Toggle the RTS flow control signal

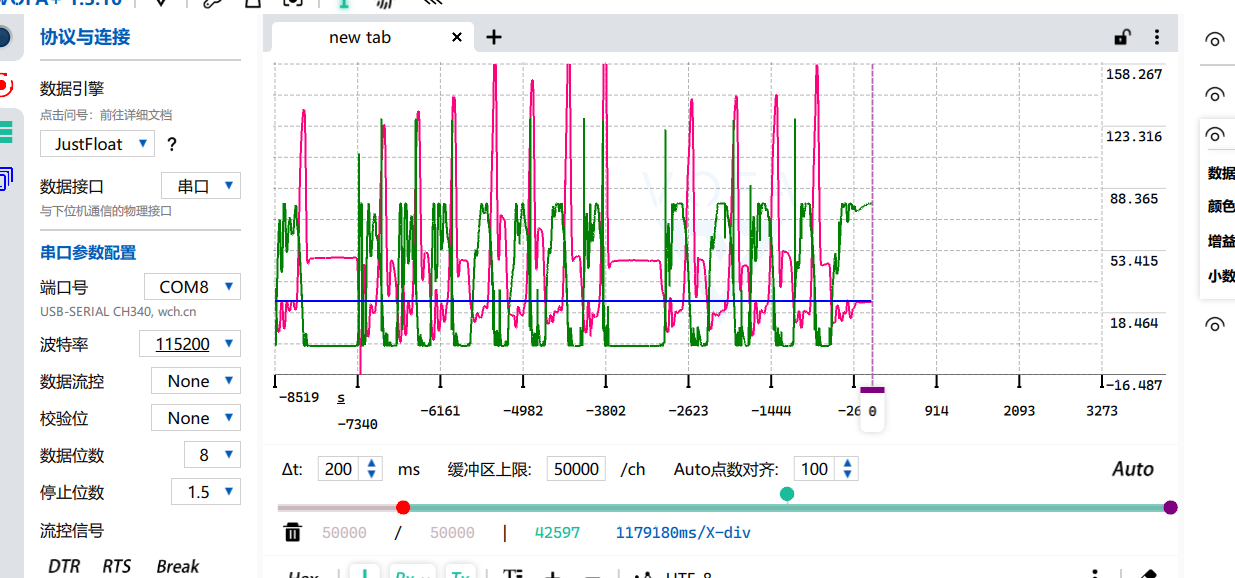(117, 566)
